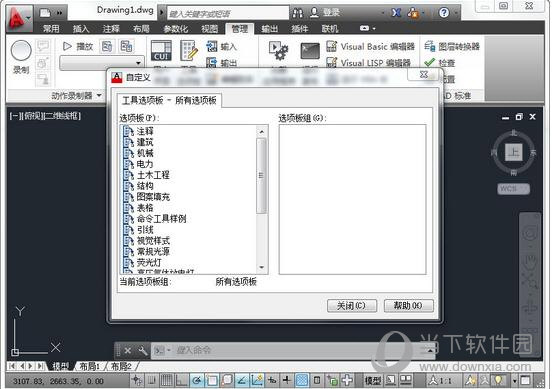Open the action macro name combo box
552x389 pixels.
[x=102, y=63]
